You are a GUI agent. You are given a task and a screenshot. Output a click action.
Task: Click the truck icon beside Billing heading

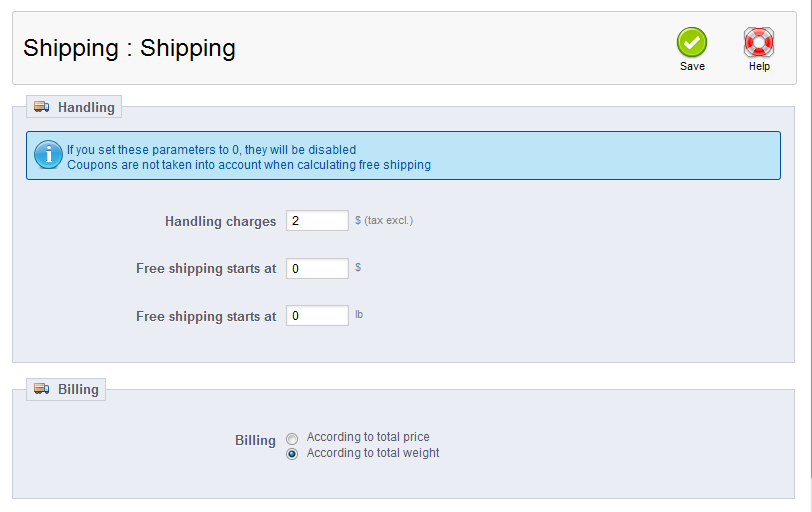coord(42,389)
